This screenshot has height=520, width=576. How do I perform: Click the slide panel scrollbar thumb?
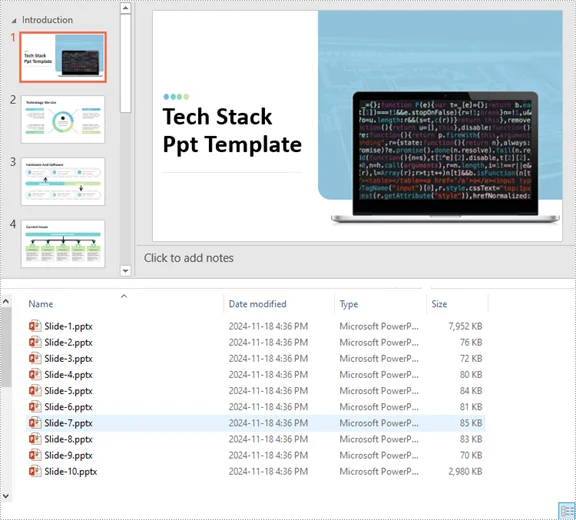pyautogui.click(x=126, y=63)
